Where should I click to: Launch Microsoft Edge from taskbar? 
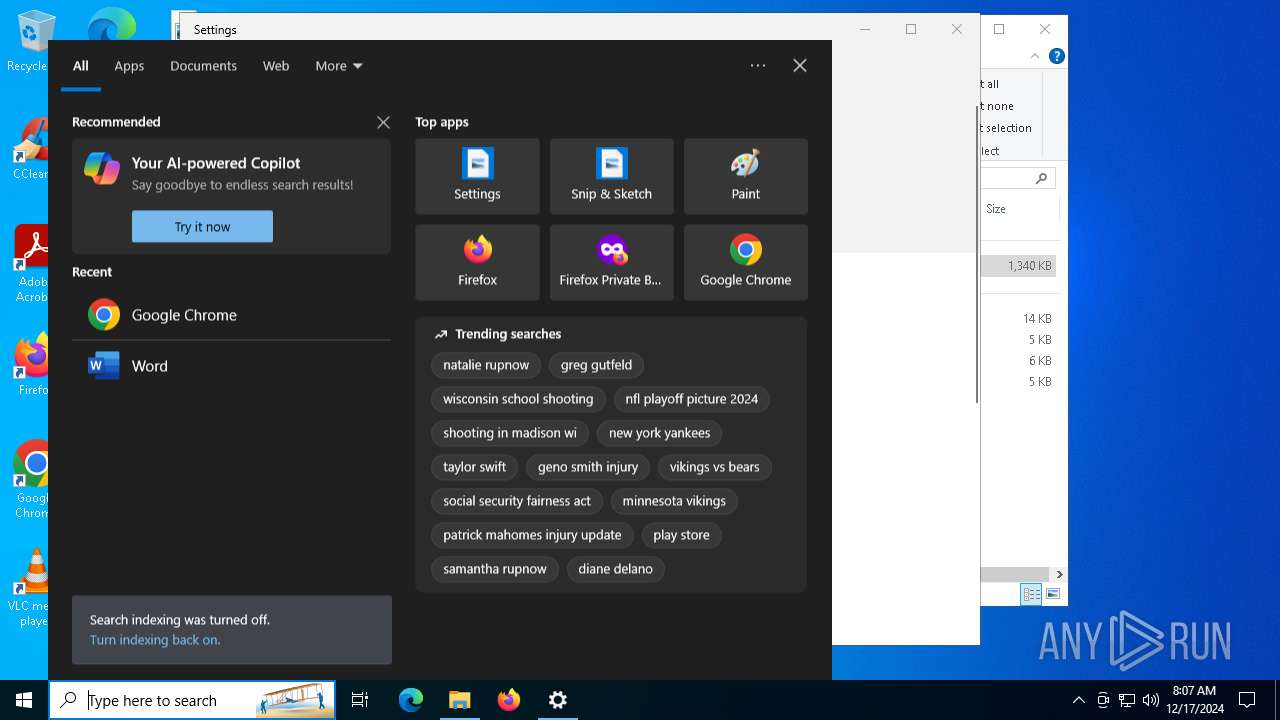411,700
